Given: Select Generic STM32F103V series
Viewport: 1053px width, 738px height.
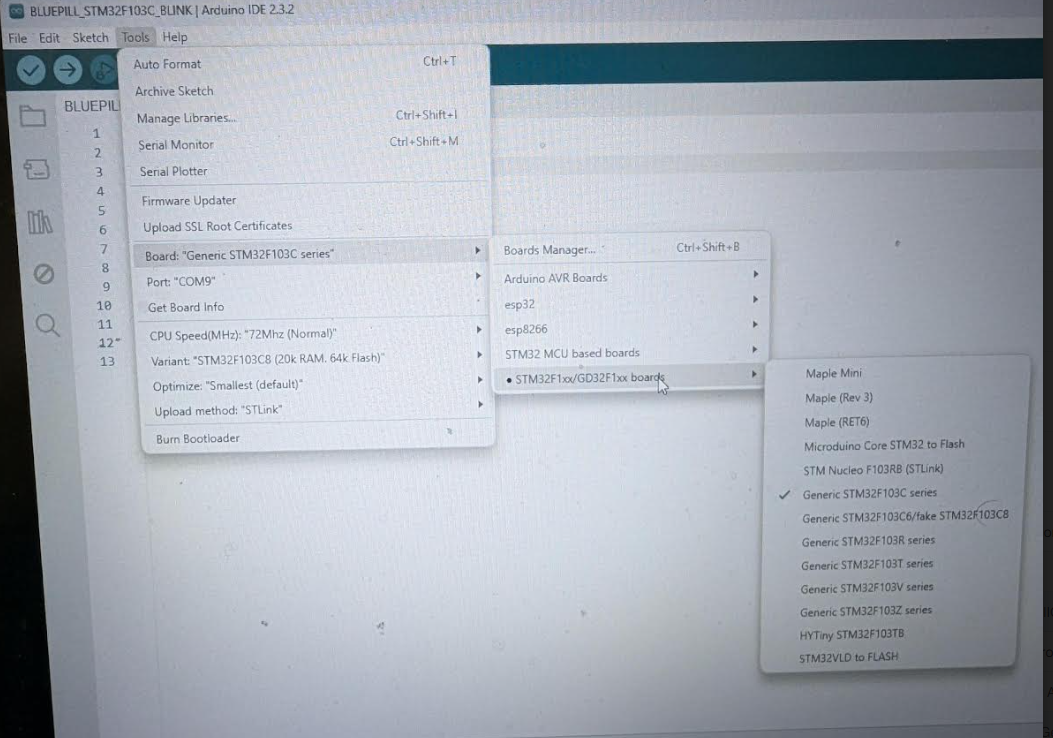Looking at the screenshot, I should click(892, 588).
